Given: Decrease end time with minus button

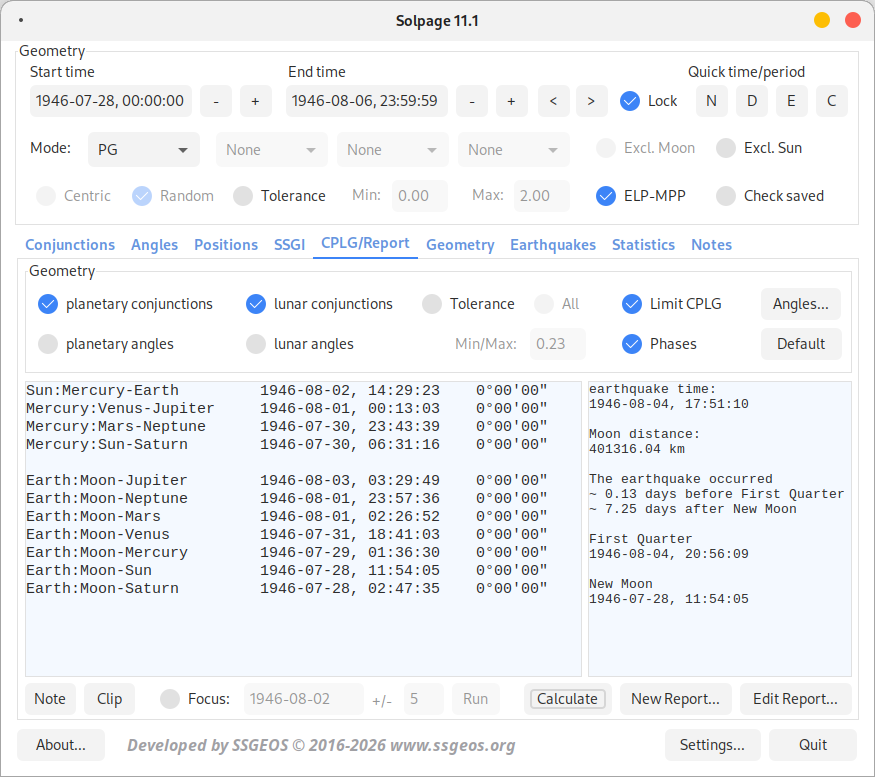Looking at the screenshot, I should [472, 101].
